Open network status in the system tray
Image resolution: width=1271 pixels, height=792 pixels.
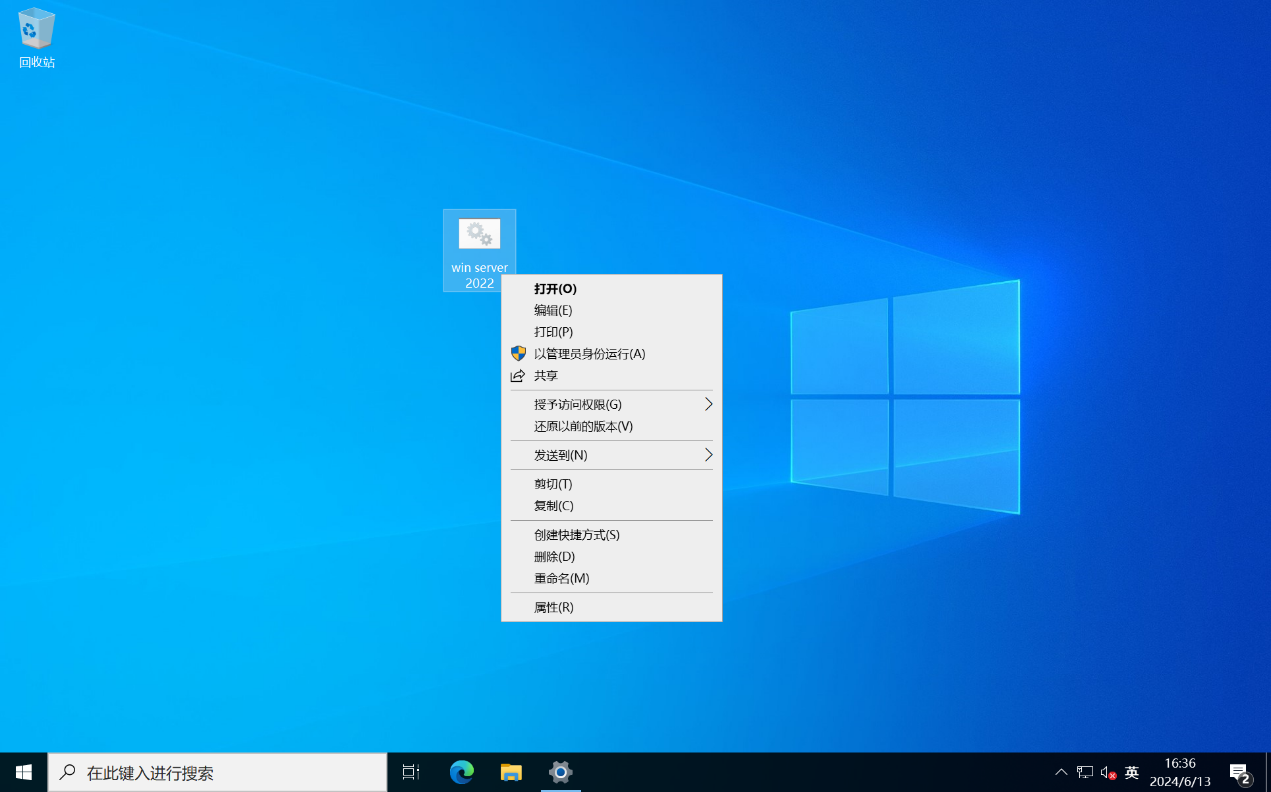click(x=1085, y=772)
